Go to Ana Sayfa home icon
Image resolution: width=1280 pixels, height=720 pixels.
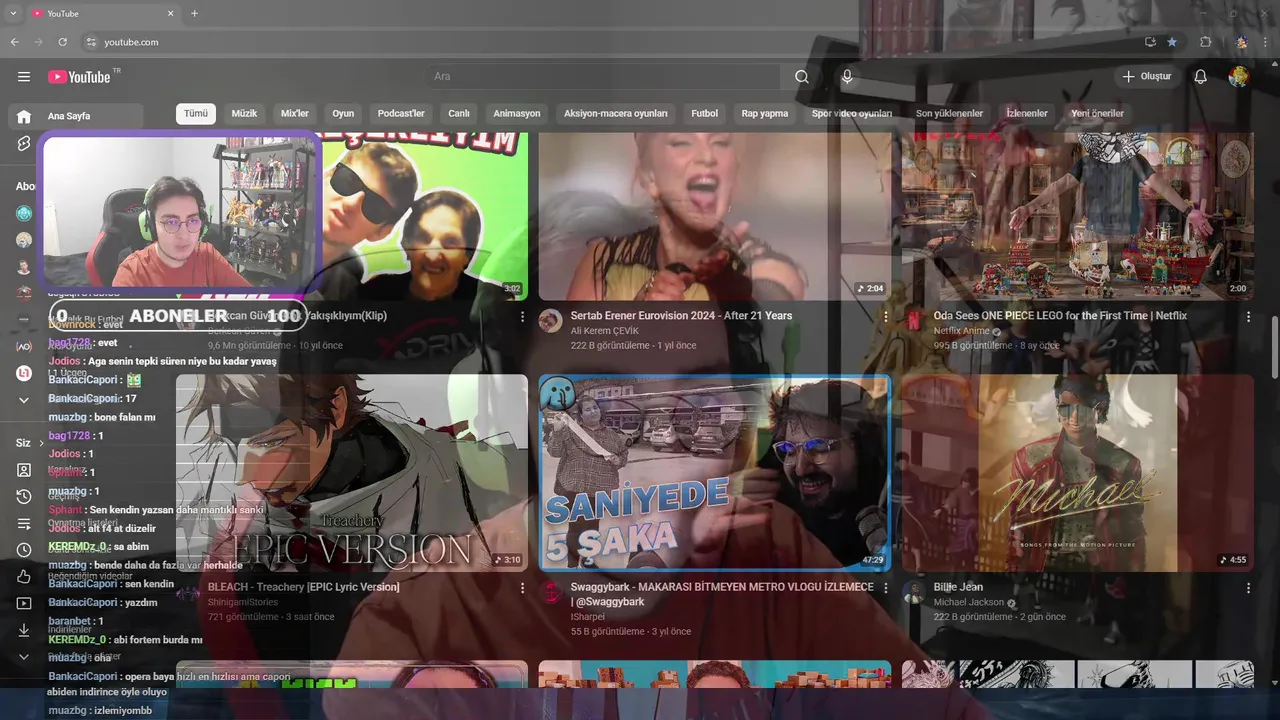(24, 116)
